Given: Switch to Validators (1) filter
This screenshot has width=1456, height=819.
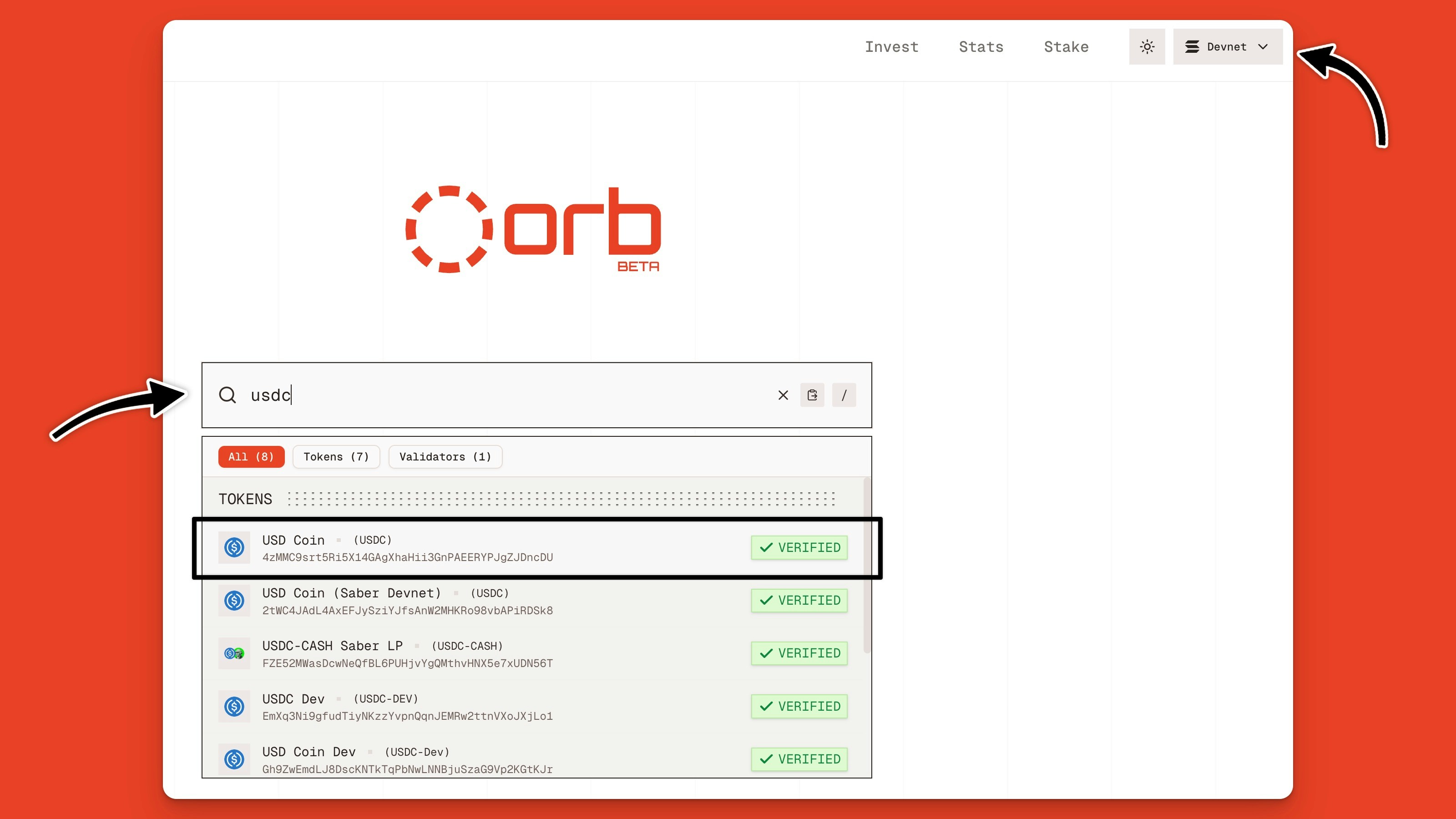Looking at the screenshot, I should pos(445,457).
